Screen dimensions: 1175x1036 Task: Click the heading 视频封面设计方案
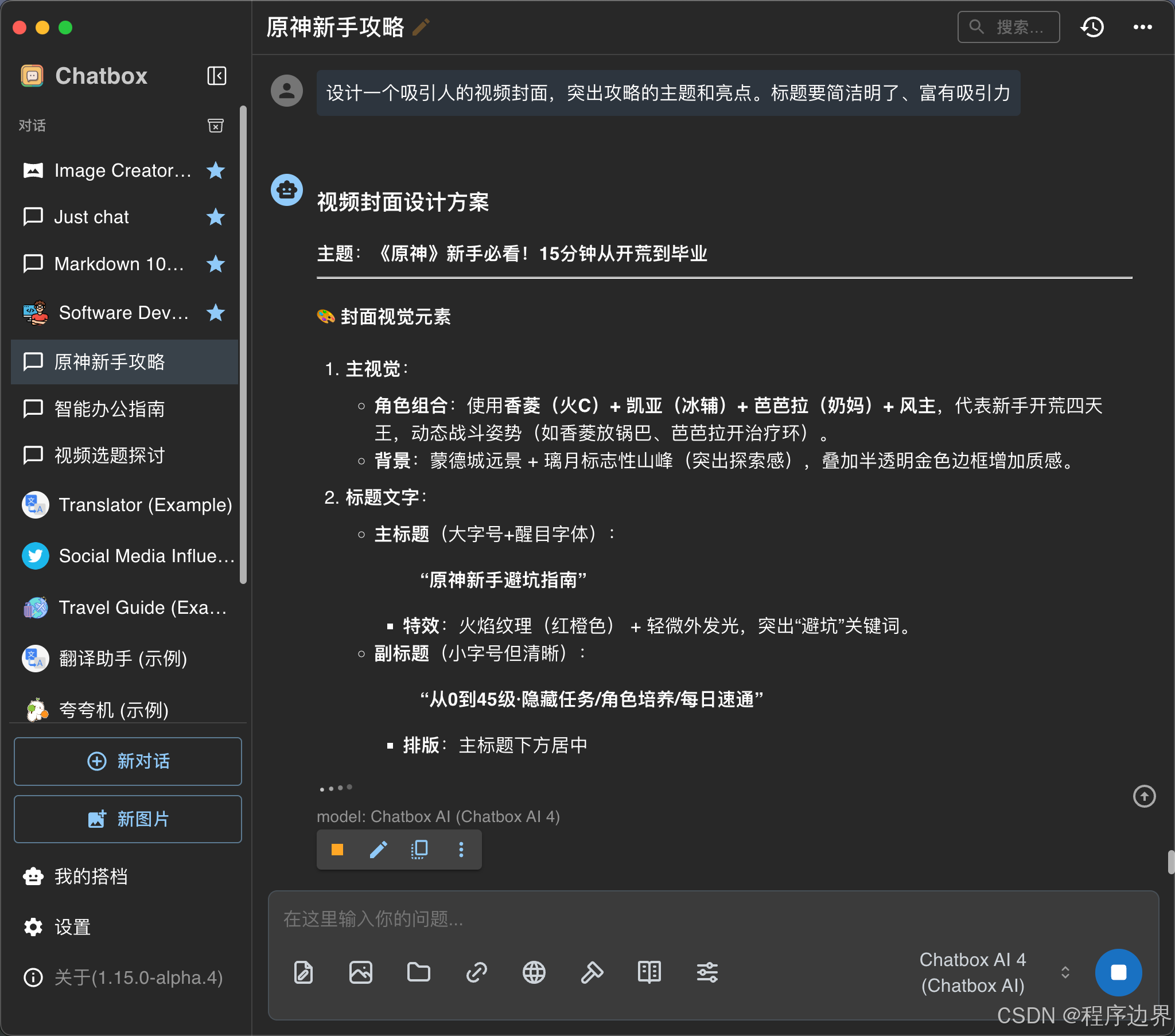[x=402, y=202]
